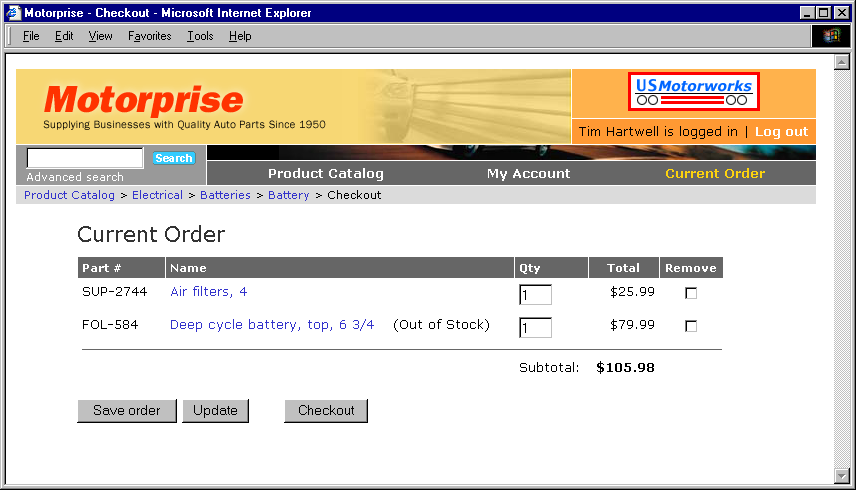Click Qty field for Deep cycle battery
This screenshot has width=856, height=490.
535,327
